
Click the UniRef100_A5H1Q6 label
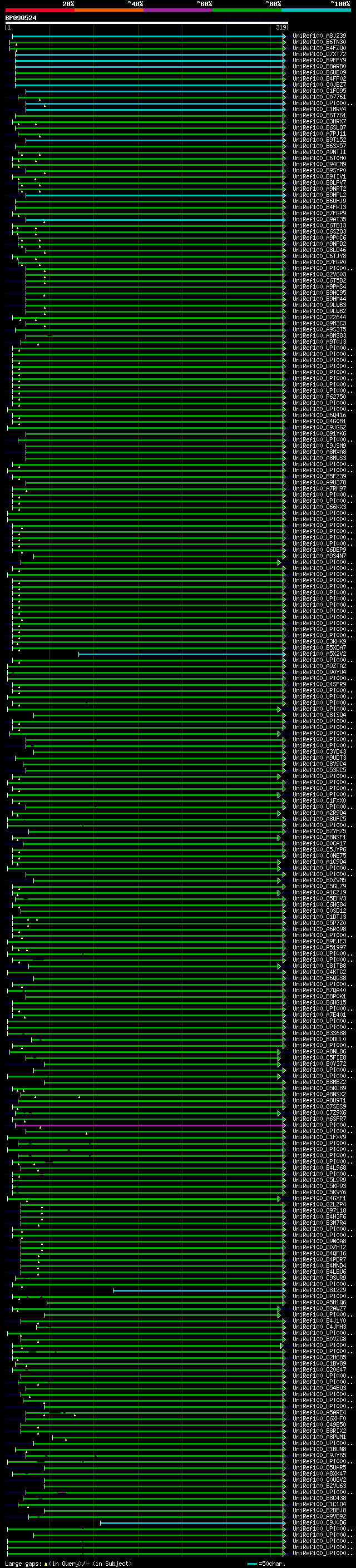319,1303
